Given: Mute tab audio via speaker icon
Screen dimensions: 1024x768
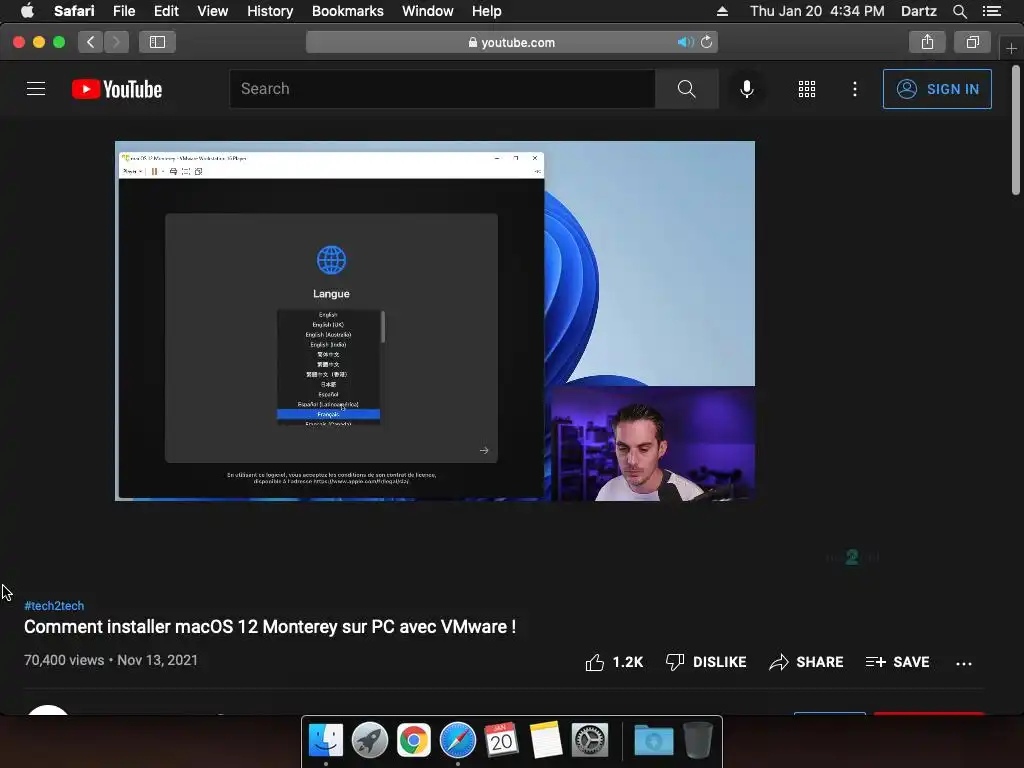Looking at the screenshot, I should coord(685,42).
